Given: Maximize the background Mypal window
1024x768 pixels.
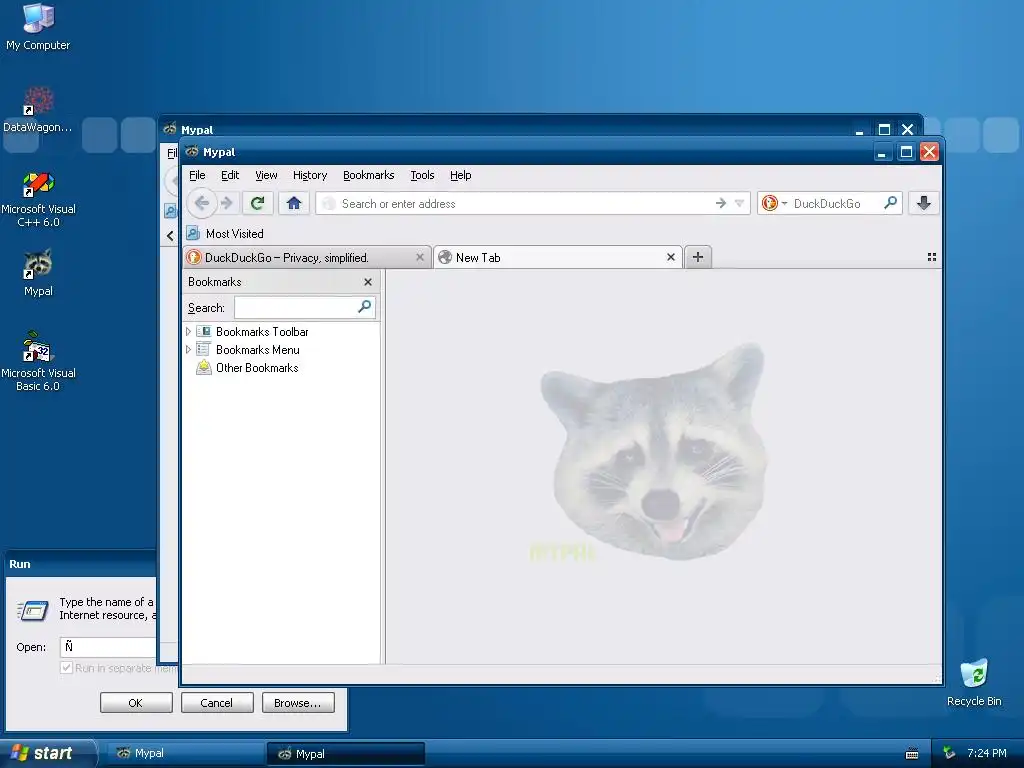Looking at the screenshot, I should click(x=884, y=129).
